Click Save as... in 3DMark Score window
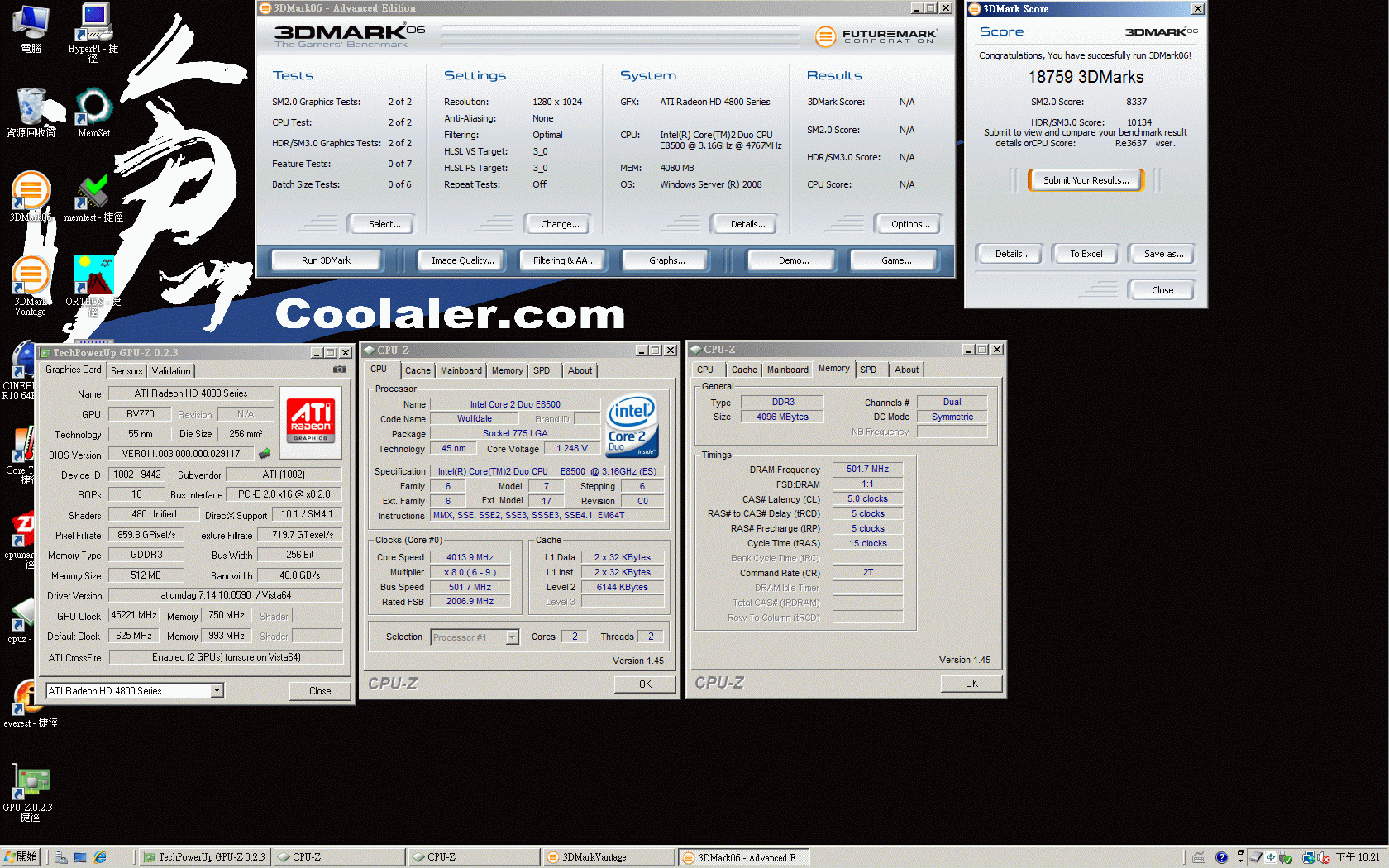The image size is (1389, 868). 1163,254
